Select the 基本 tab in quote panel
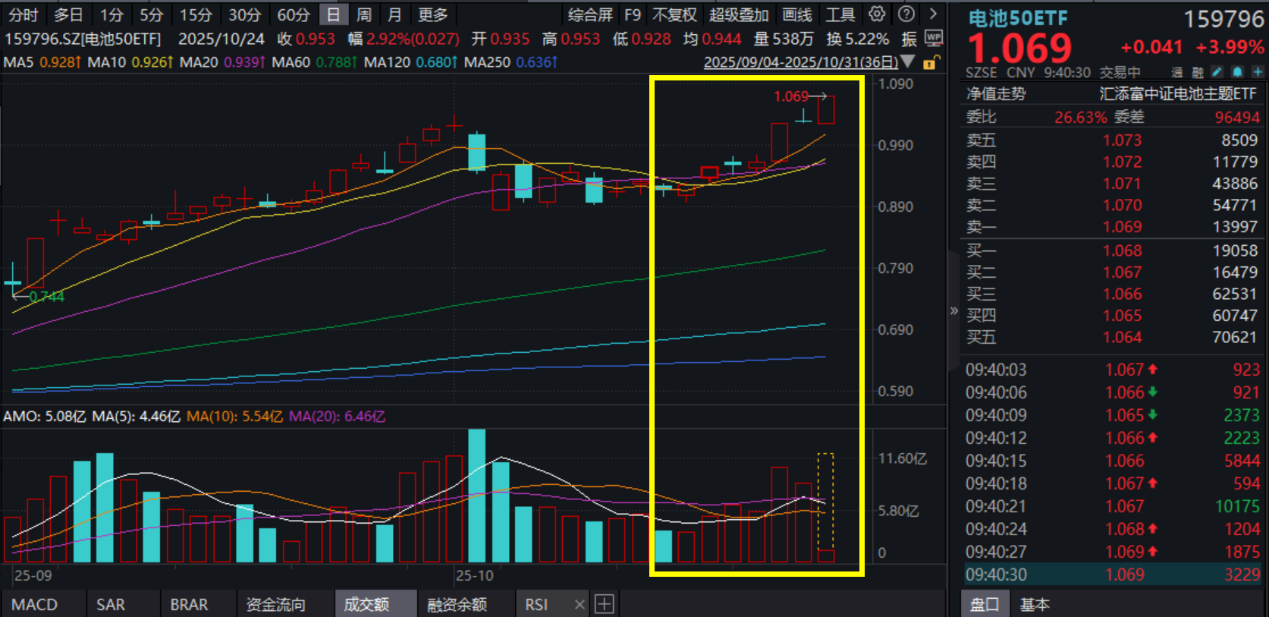This screenshot has width=1269, height=617. coord(1035,604)
